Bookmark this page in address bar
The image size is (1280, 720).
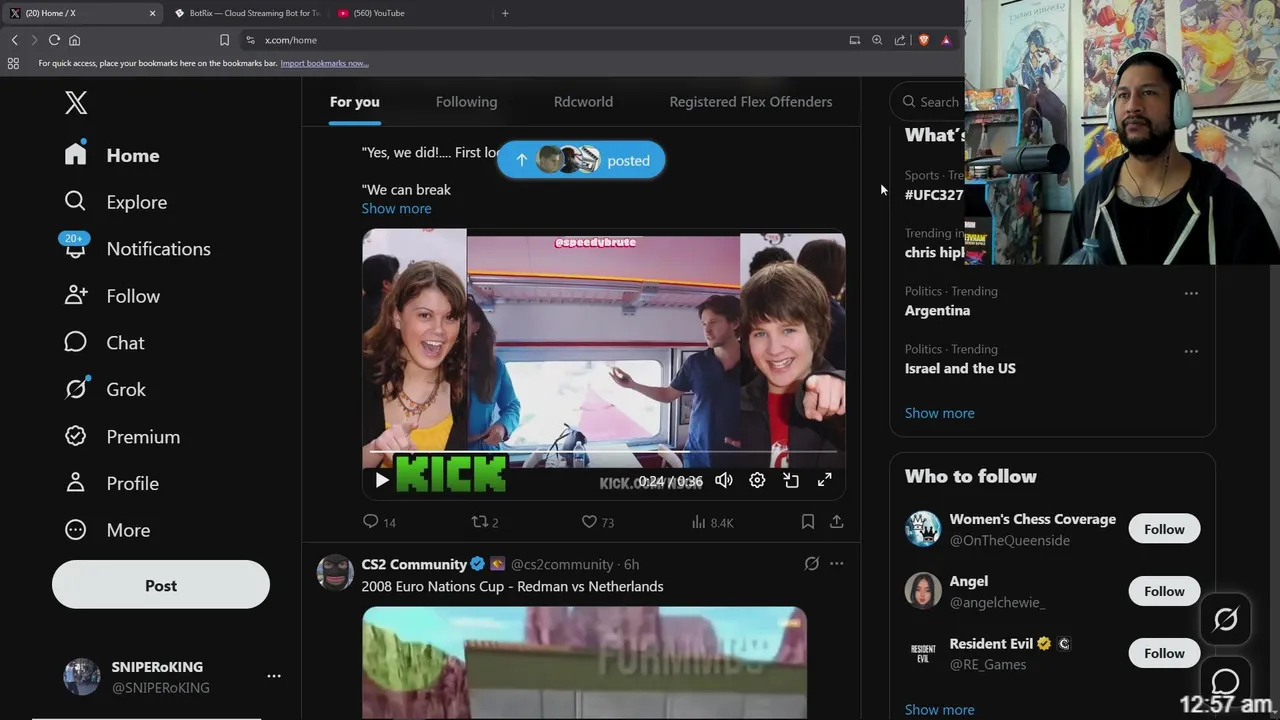[224, 40]
